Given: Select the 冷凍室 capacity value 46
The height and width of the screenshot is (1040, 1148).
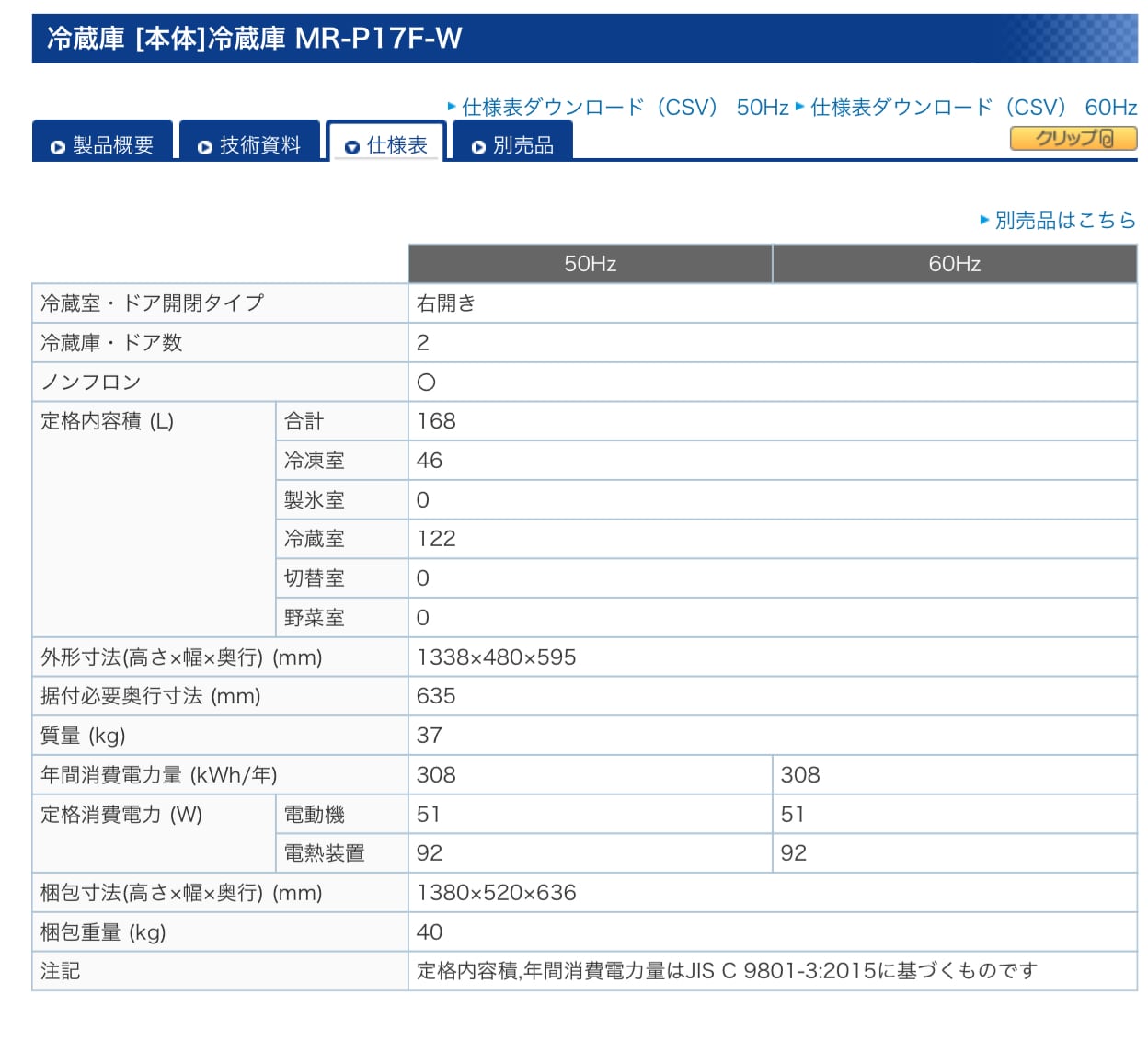Looking at the screenshot, I should (430, 461).
